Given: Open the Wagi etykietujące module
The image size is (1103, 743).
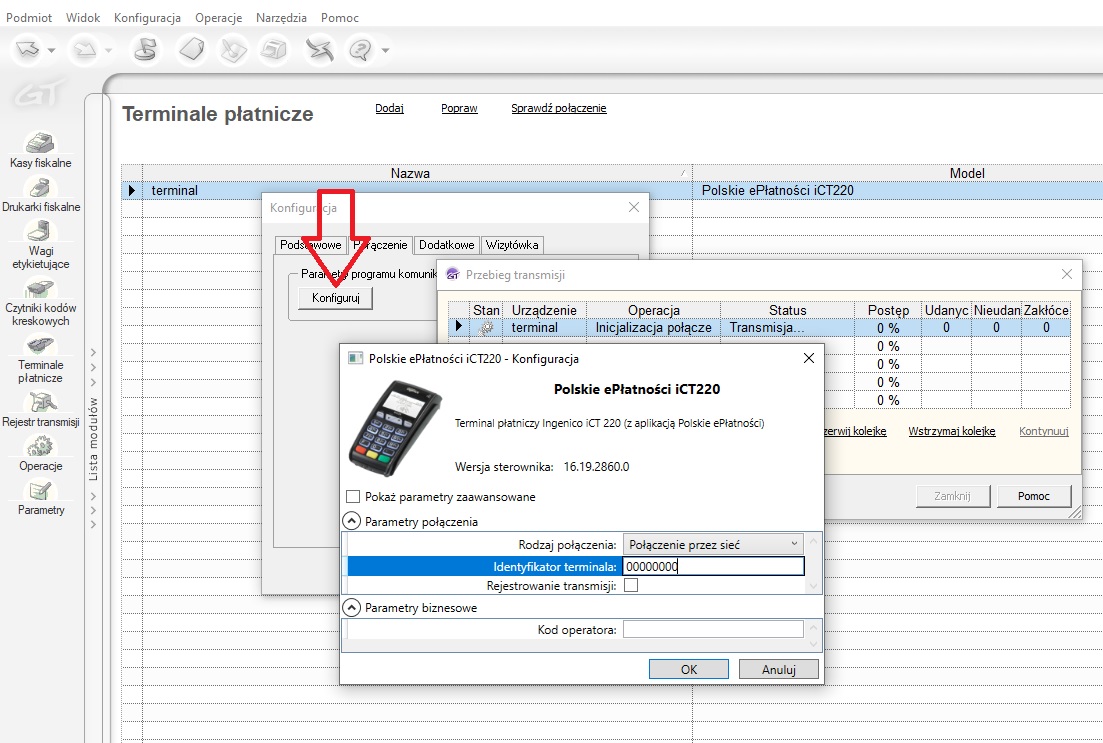Looking at the screenshot, I should [x=41, y=245].
